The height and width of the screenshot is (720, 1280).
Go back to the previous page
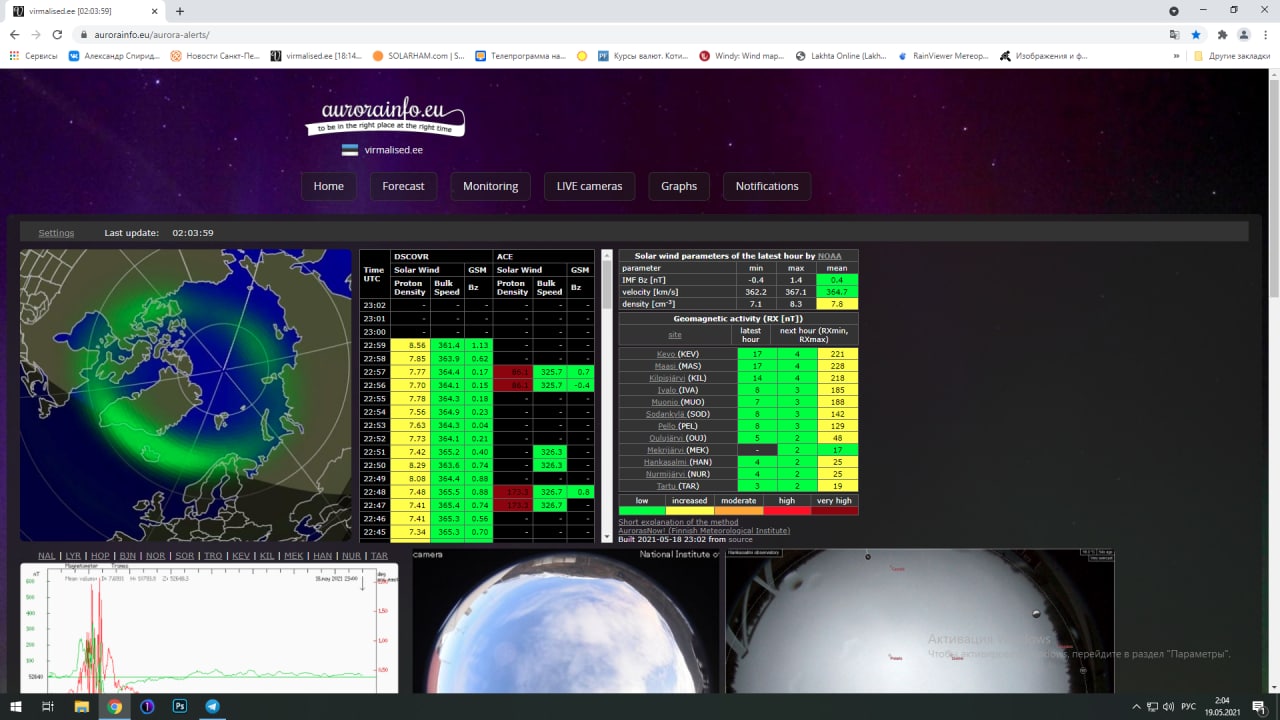tap(14, 34)
